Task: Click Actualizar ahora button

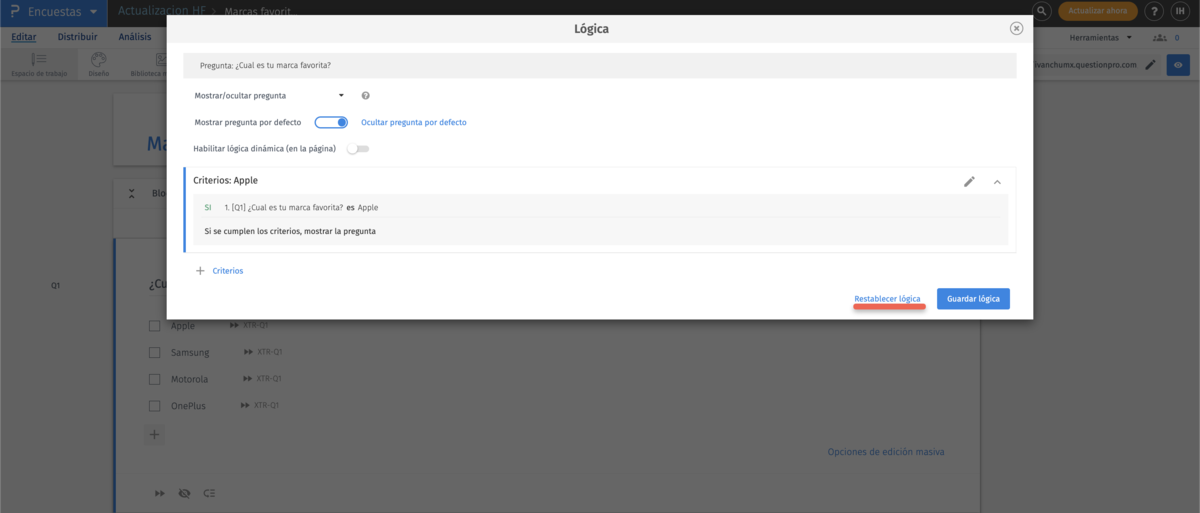Action: (1098, 12)
